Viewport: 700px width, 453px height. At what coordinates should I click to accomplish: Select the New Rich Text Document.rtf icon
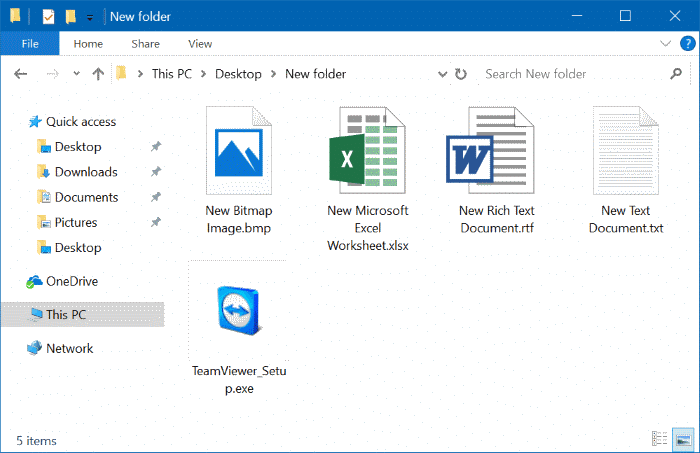[x=490, y=150]
